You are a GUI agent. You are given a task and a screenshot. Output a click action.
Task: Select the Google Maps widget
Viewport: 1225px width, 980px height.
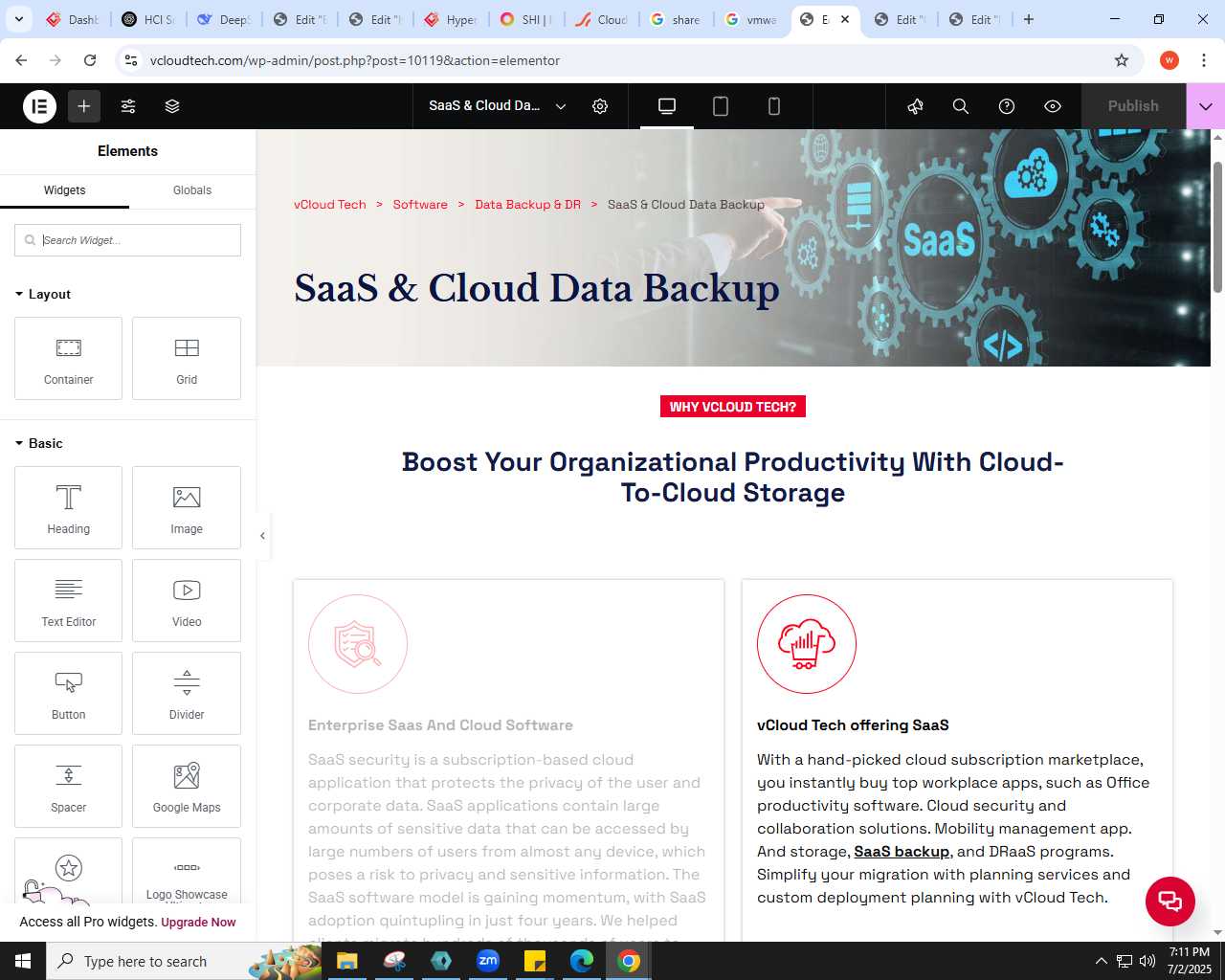tap(187, 786)
